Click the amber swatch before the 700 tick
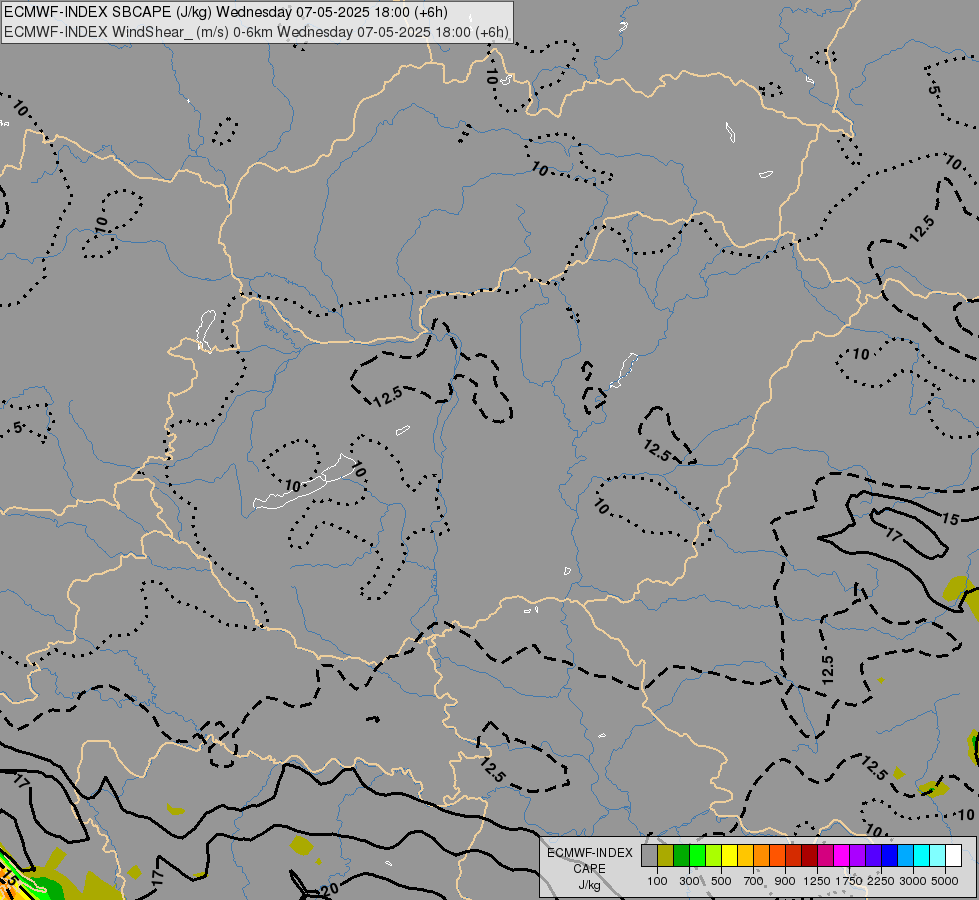 (745, 856)
